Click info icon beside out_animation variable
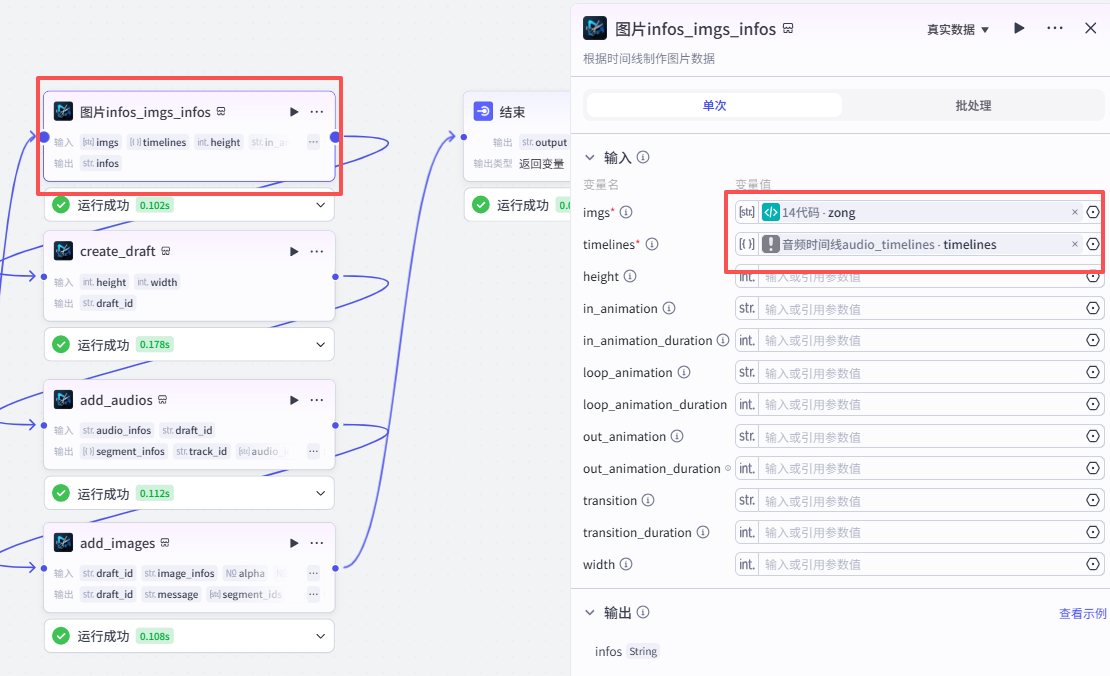This screenshot has width=1110, height=676. (x=677, y=436)
